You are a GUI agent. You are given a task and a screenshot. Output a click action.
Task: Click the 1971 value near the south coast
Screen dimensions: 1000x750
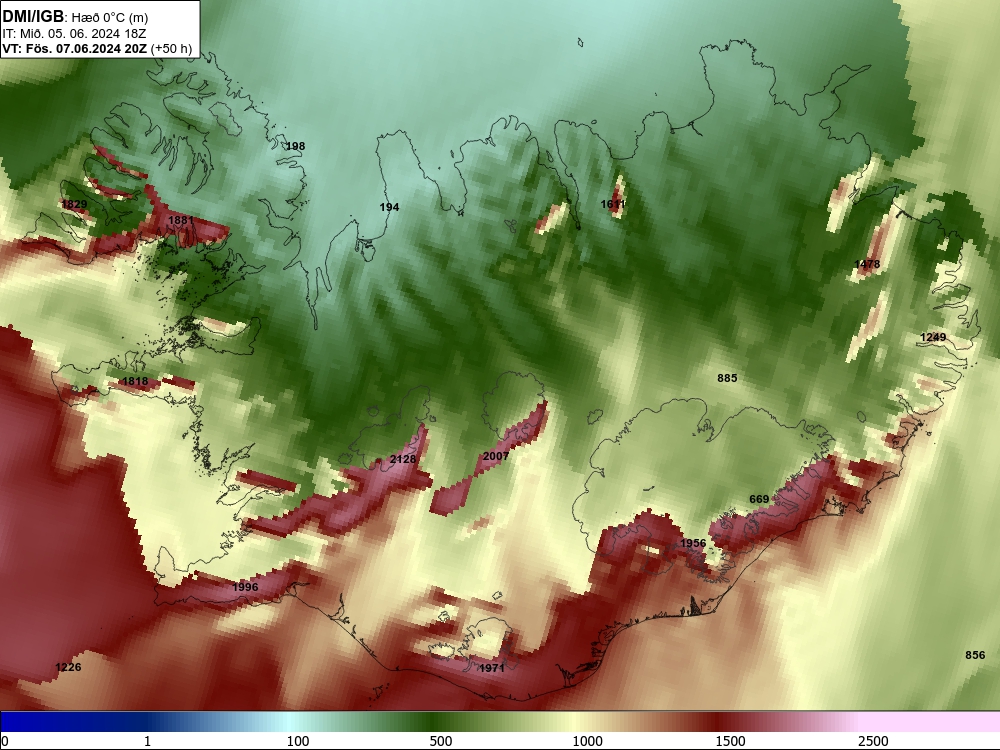point(491,668)
